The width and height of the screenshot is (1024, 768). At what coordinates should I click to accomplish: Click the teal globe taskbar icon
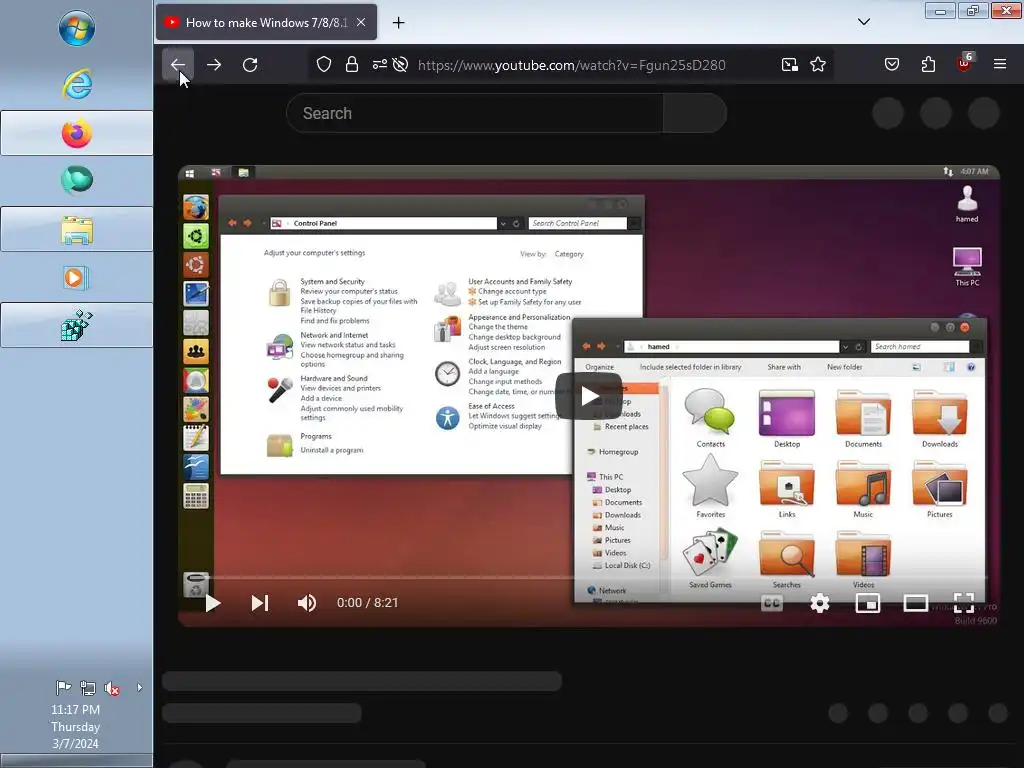click(x=76, y=181)
